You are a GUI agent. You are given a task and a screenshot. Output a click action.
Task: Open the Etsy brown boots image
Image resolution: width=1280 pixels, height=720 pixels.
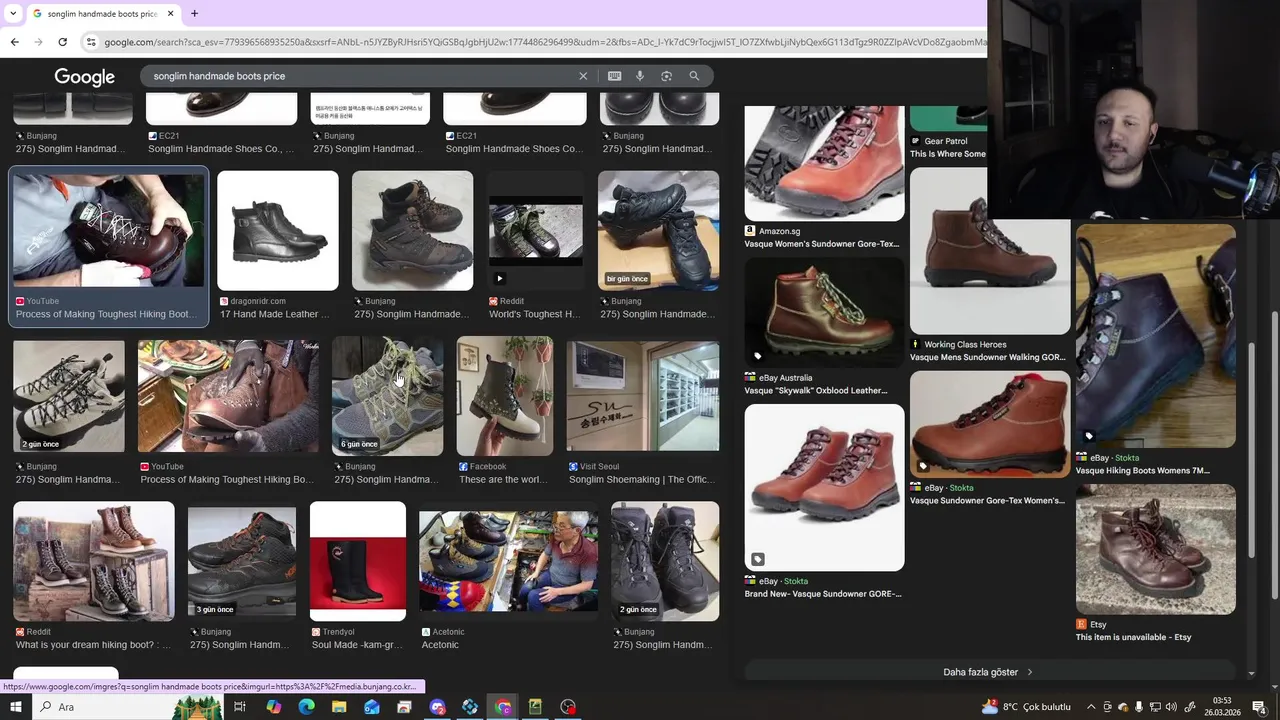coord(1156,549)
